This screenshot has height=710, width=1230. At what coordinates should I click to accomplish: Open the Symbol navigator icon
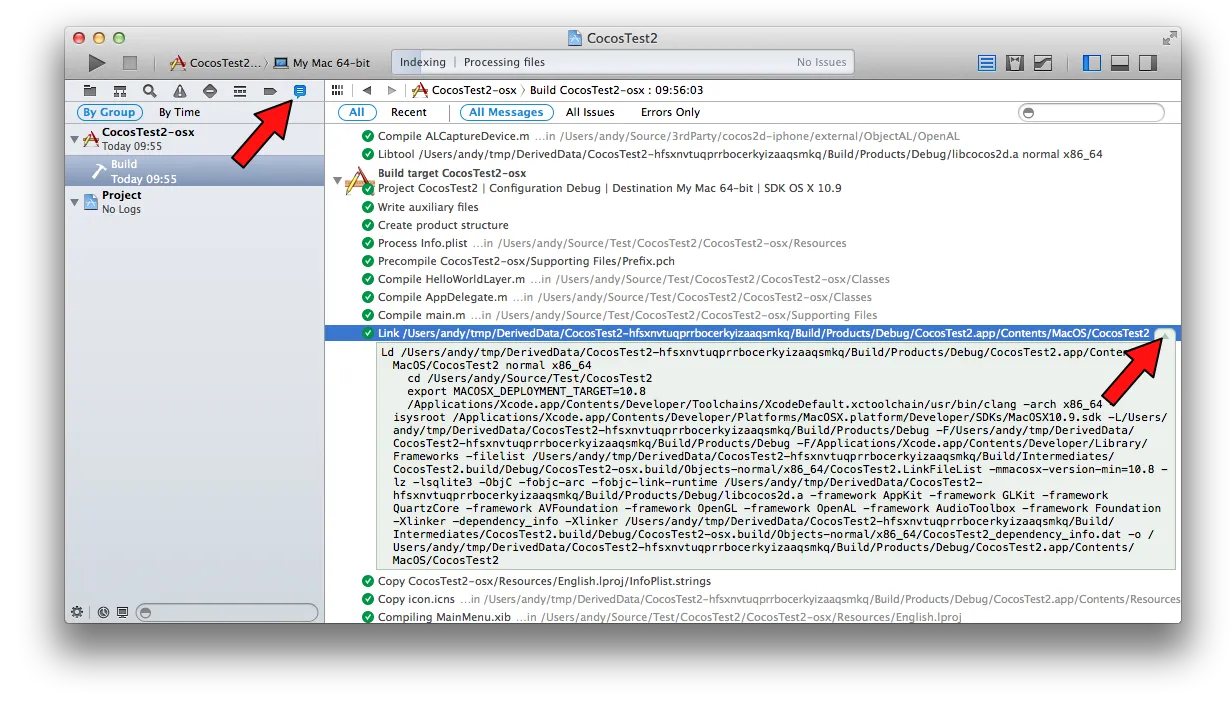[119, 91]
